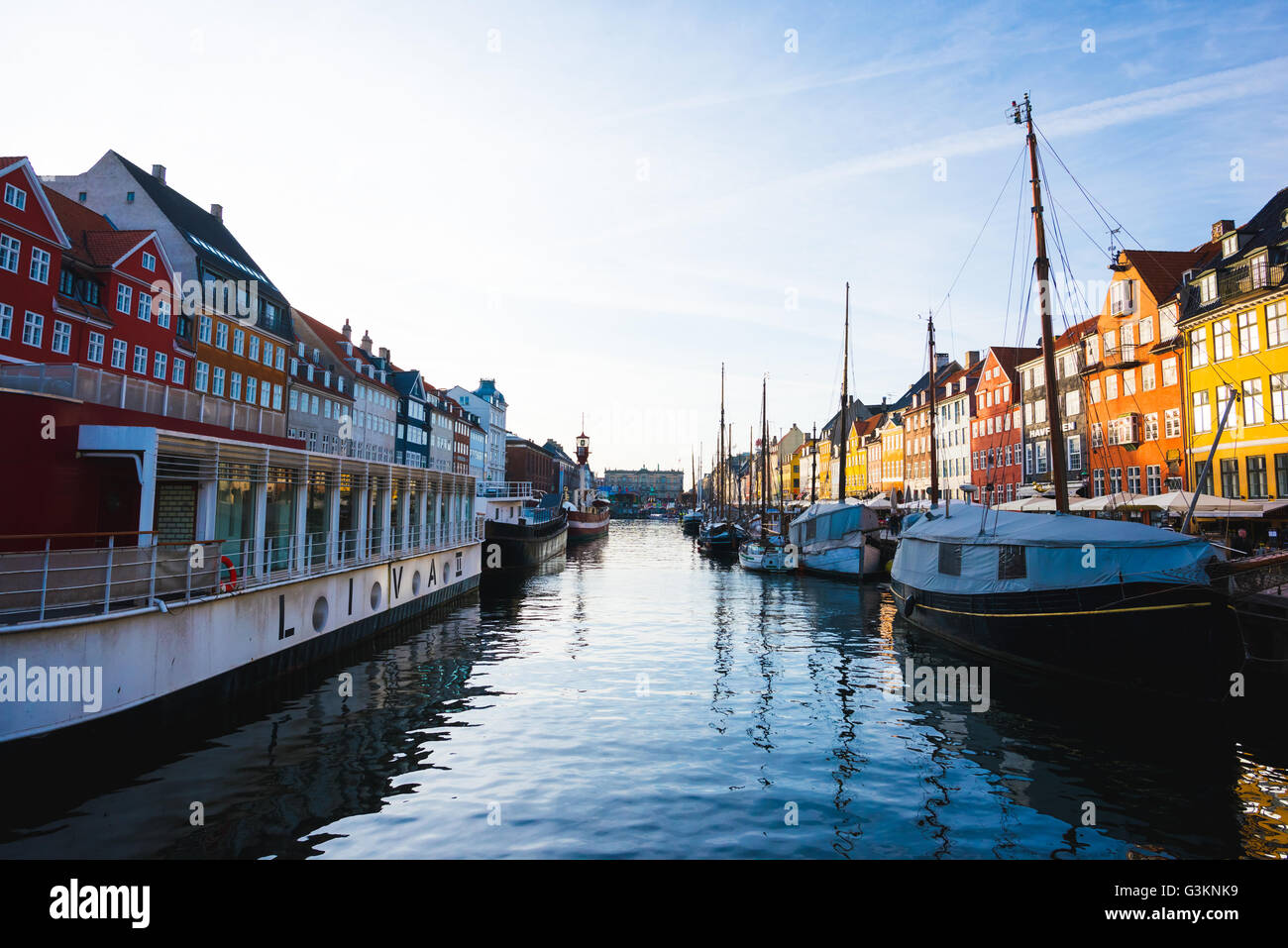The height and width of the screenshot is (948, 1288).
Task: Click the orange lifebuoy on the white boat
Action: 229,574
